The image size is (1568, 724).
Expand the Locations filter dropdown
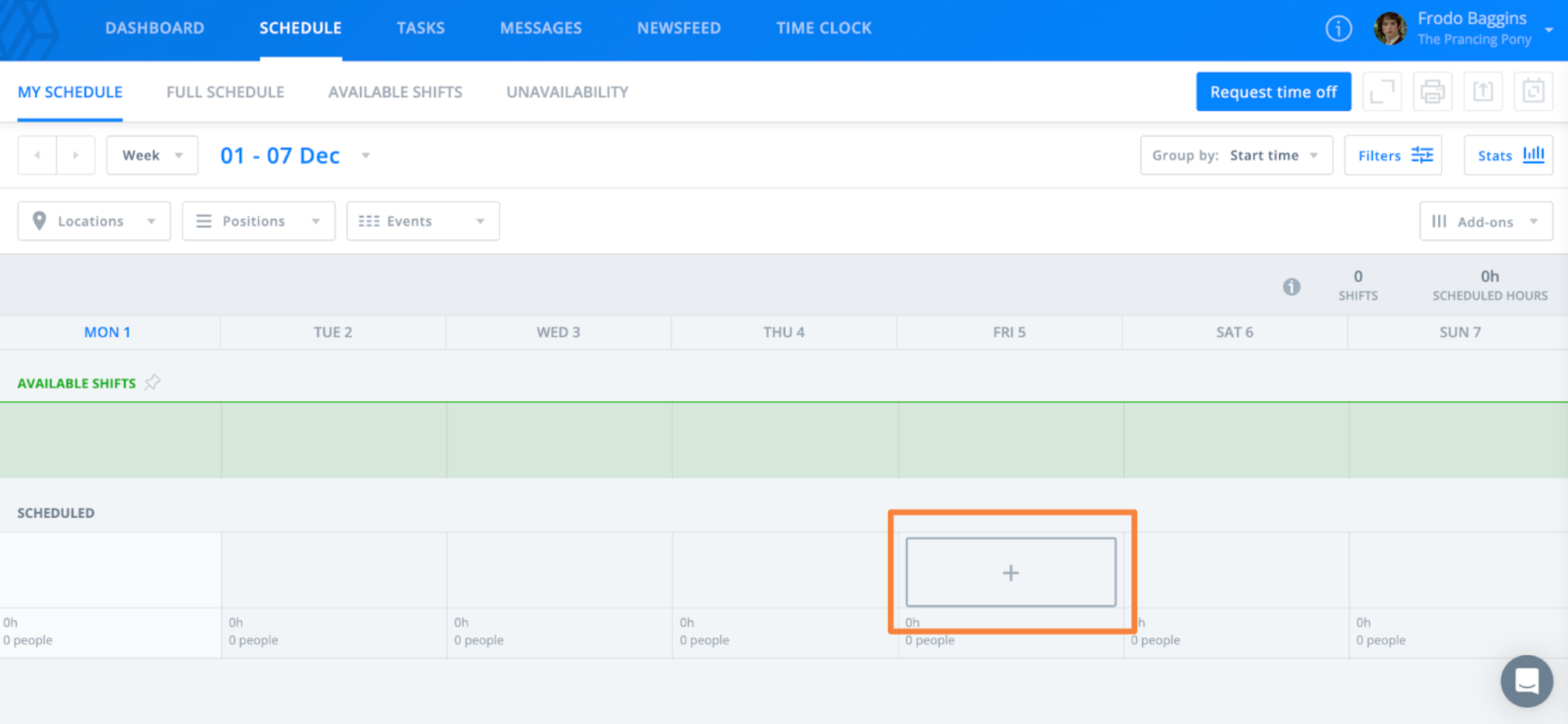pos(94,221)
